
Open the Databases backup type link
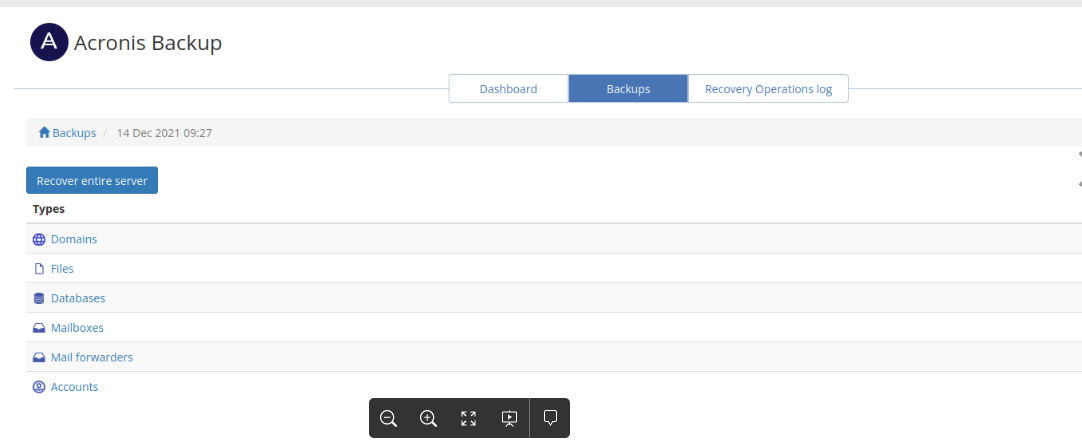pyautogui.click(x=78, y=298)
